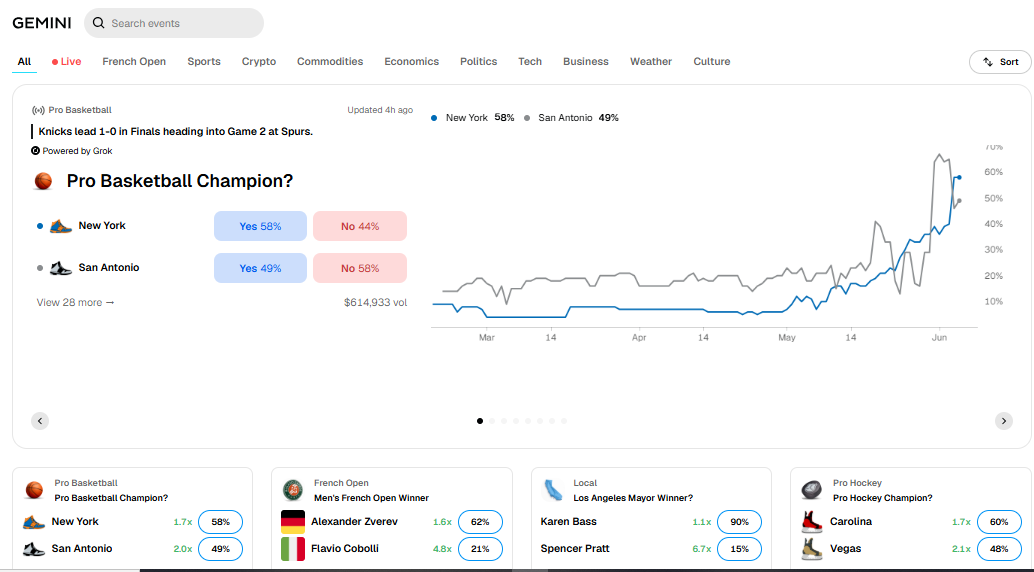1034x572 pixels.
Task: Select the first carousel pagination dot
Action: (480, 421)
